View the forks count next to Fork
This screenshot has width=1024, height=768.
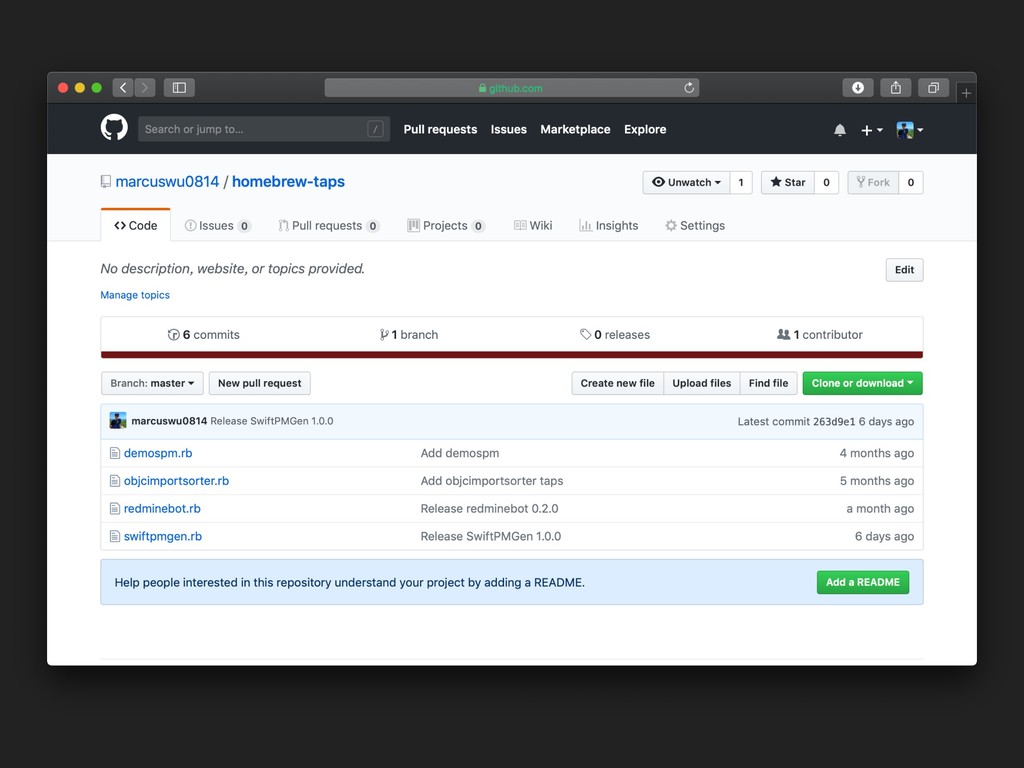pyautogui.click(x=910, y=182)
